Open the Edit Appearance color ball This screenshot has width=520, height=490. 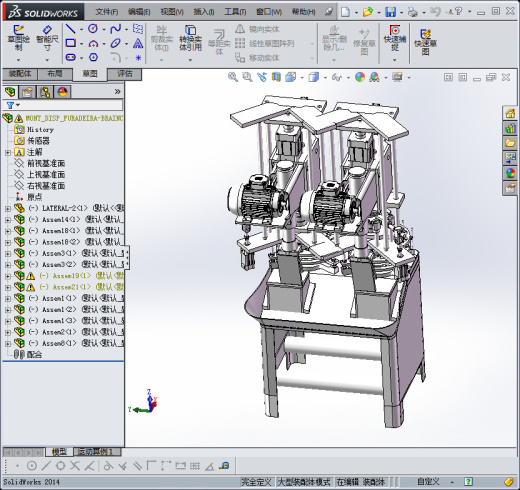click(360, 77)
